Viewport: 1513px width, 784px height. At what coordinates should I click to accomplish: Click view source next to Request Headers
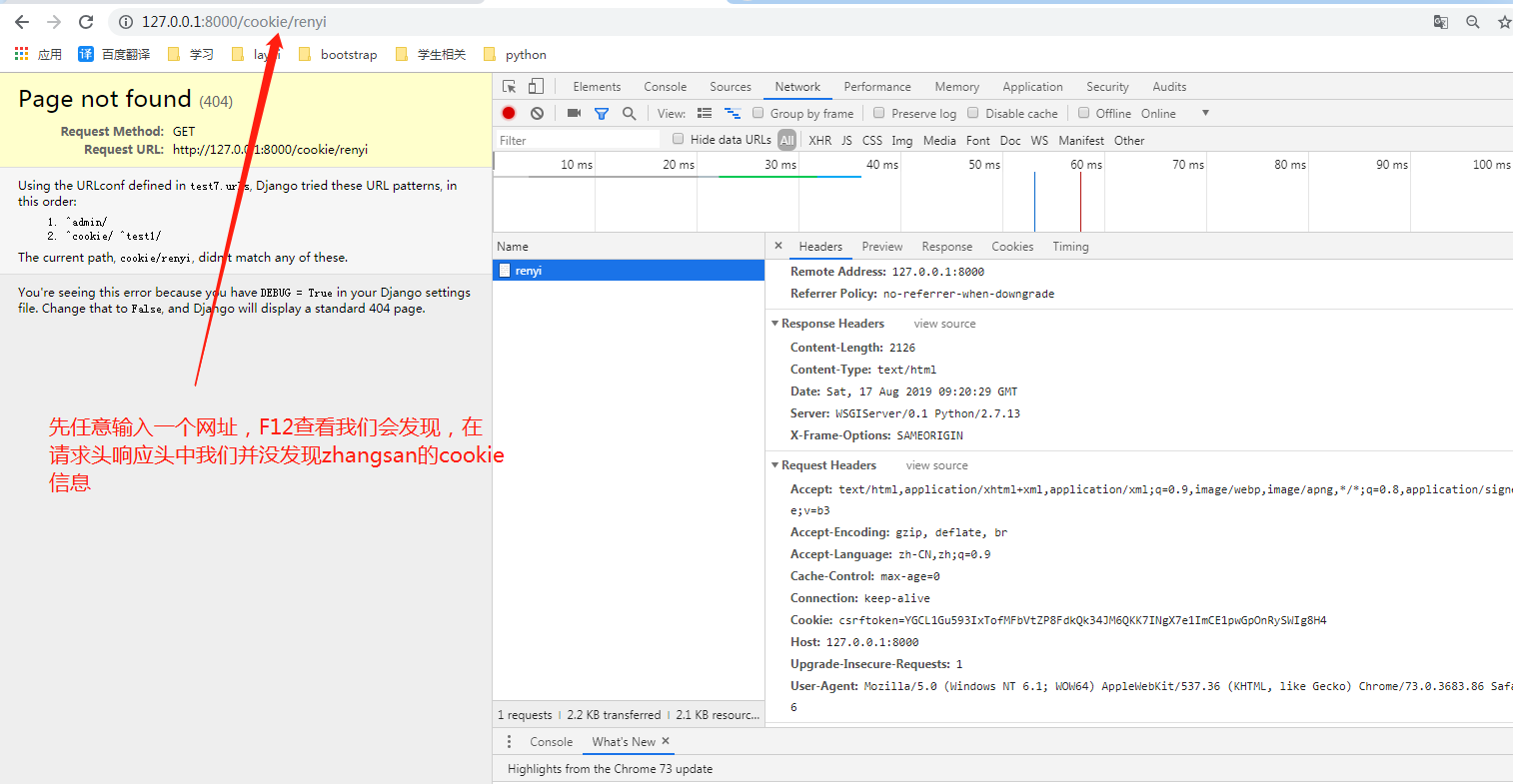click(936, 465)
